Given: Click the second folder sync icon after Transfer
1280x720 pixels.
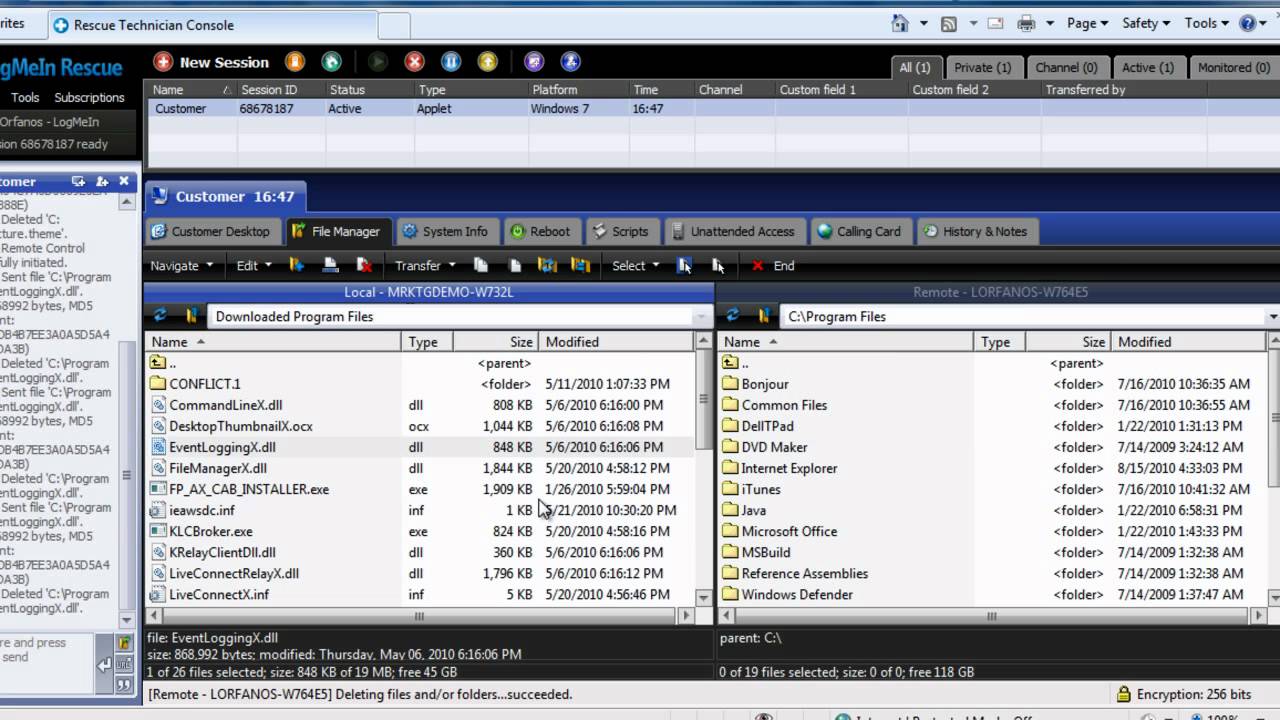Looking at the screenshot, I should 581,265.
